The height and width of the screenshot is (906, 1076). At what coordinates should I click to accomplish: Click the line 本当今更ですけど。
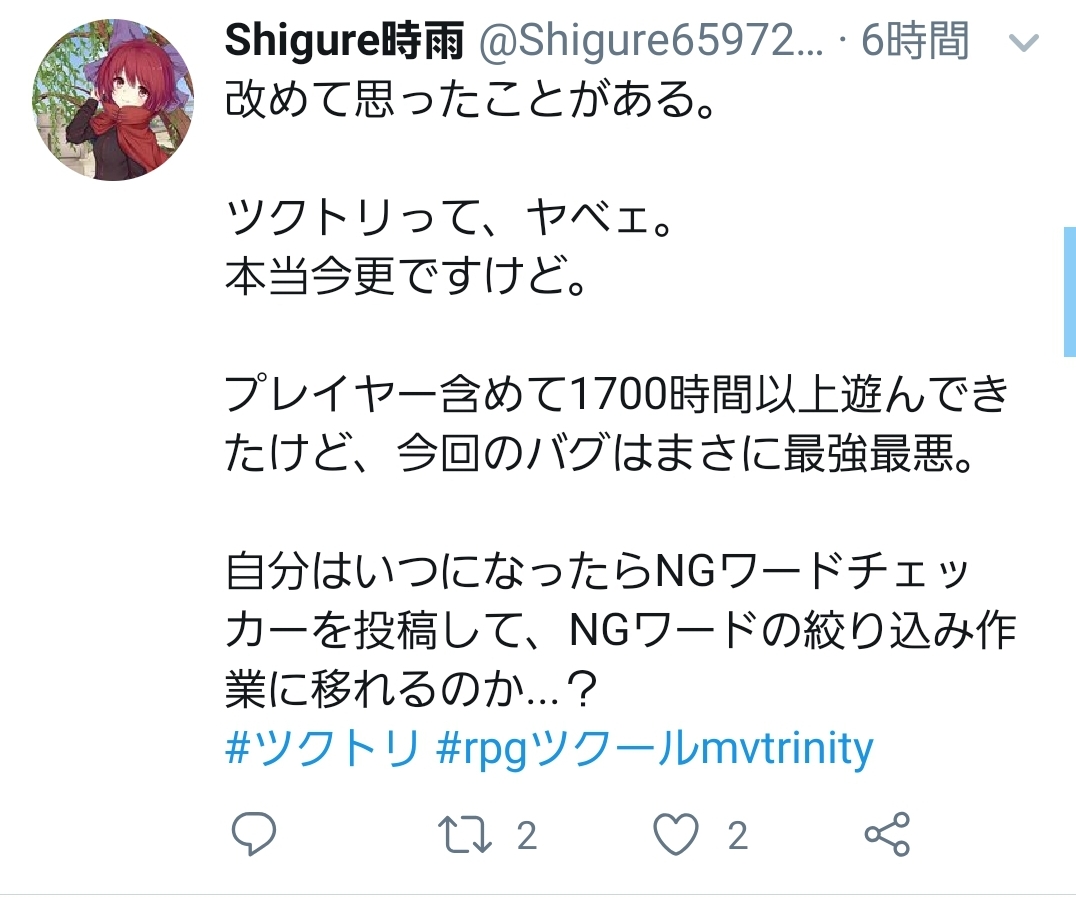click(406, 276)
